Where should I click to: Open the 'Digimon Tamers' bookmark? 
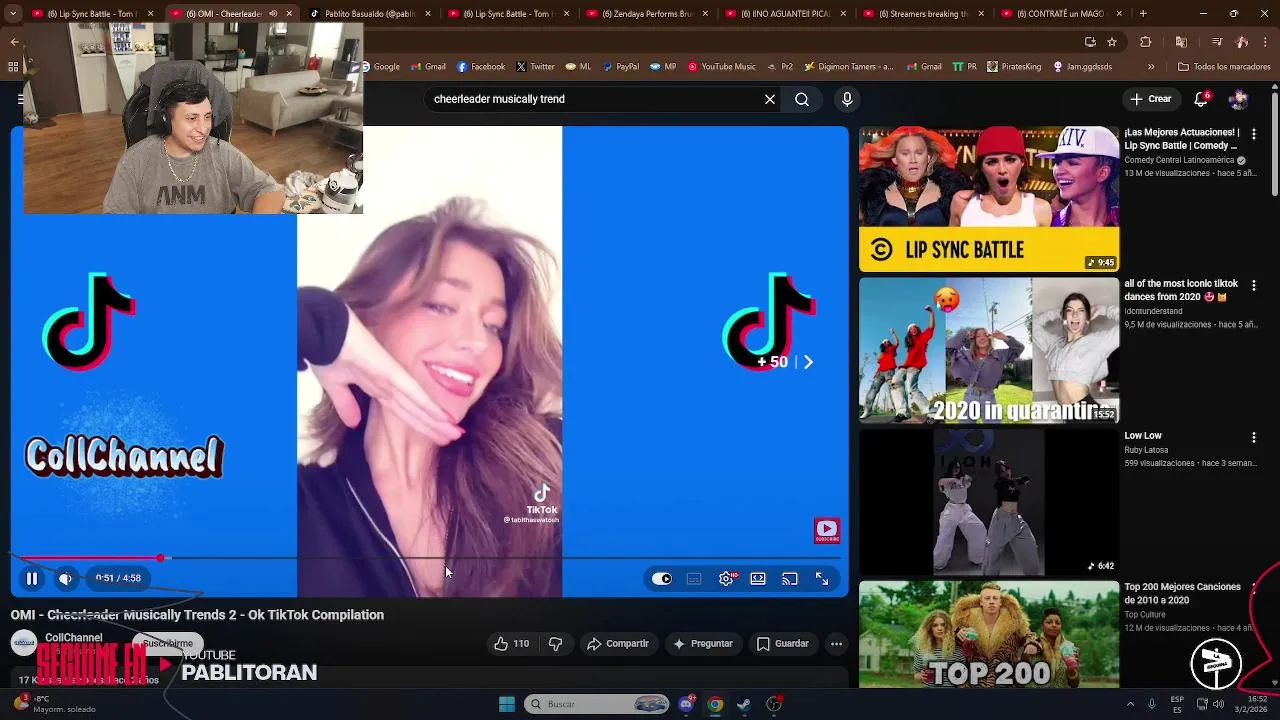[x=848, y=67]
